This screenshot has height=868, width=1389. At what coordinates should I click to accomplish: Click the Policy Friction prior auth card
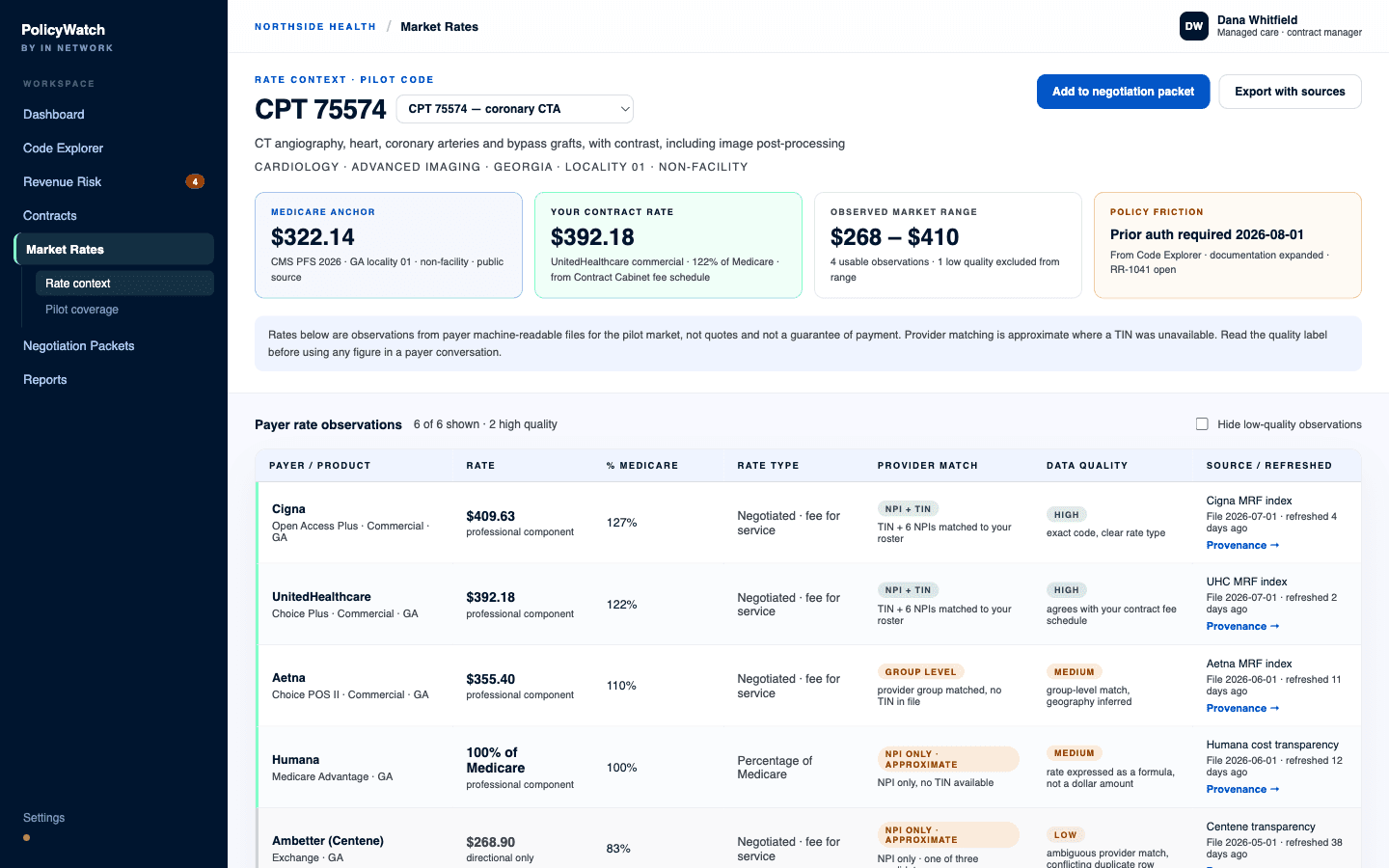click(x=1228, y=245)
